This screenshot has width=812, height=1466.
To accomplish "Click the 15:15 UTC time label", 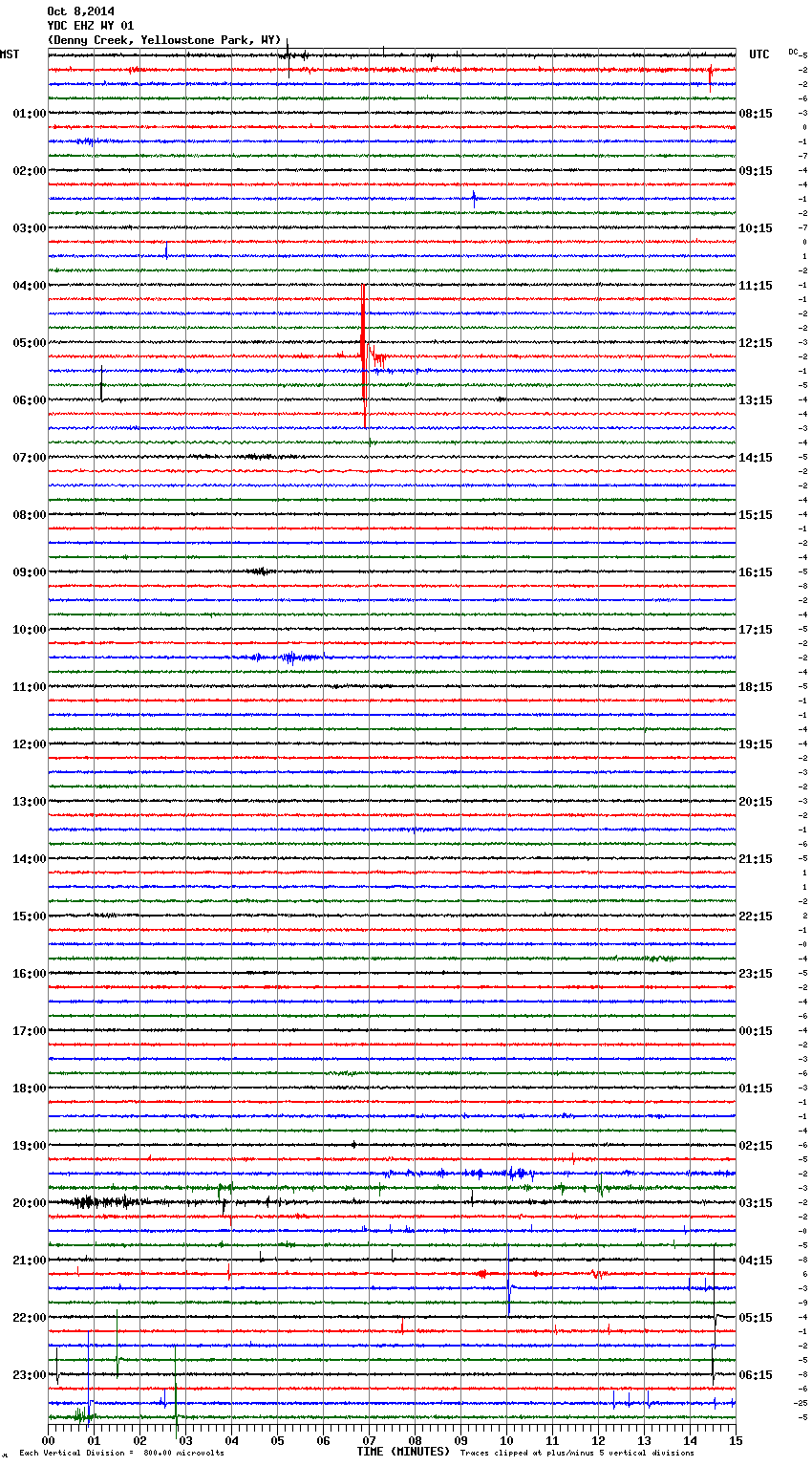I will pos(756,515).
